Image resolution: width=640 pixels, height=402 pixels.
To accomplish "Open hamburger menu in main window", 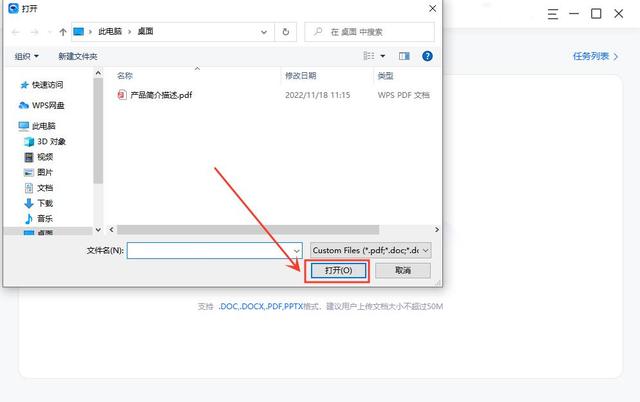I will click(553, 14).
